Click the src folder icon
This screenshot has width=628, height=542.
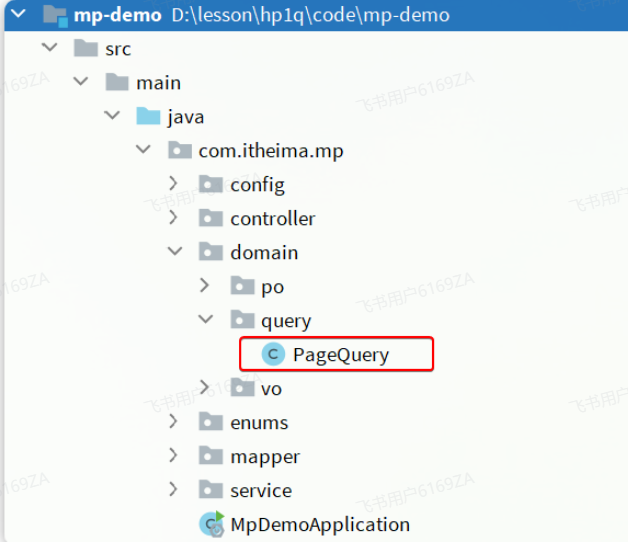tap(86, 49)
